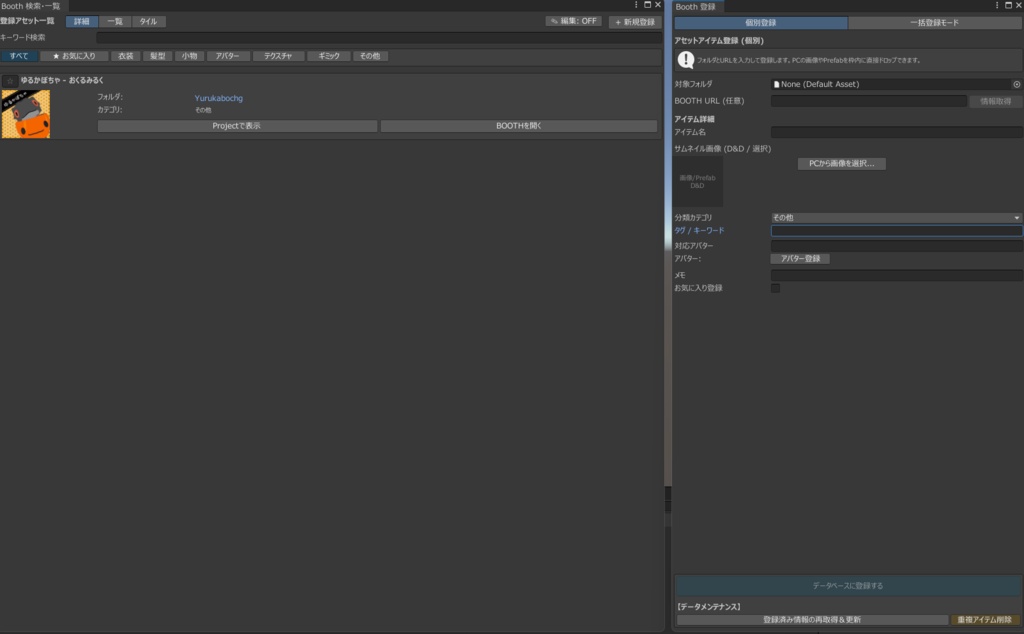Open Booth 検索・一覧 window options menu
Viewport: 1024px width, 634px height.
(636, 5)
